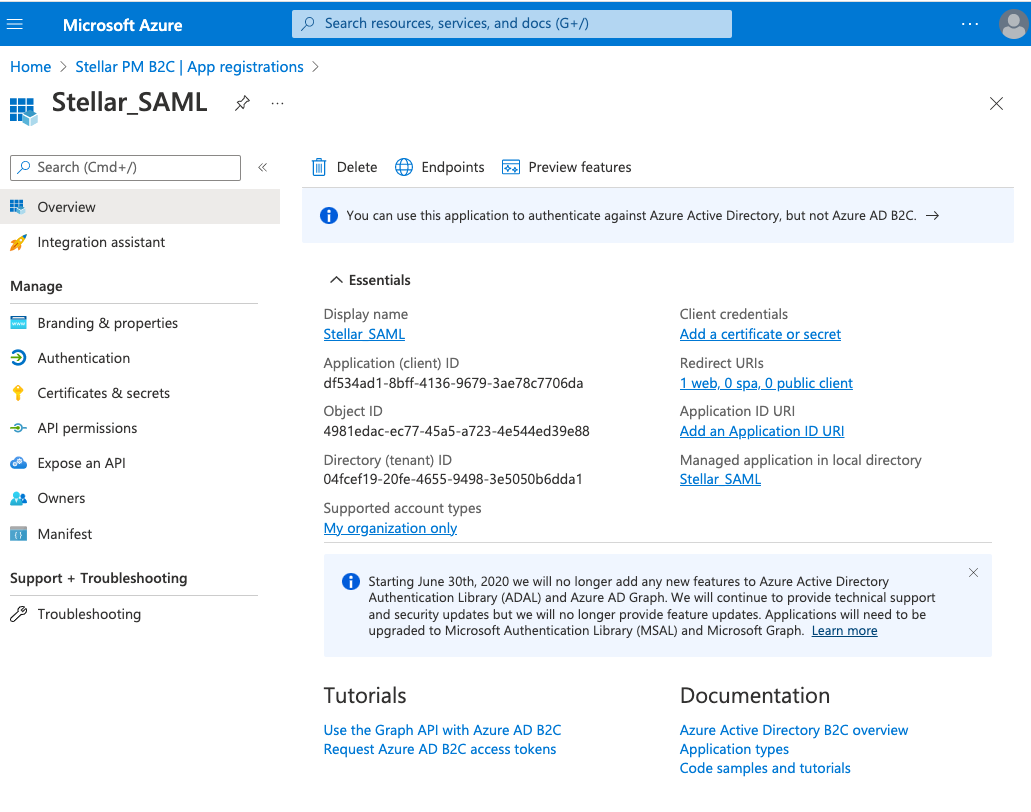Open the hamburger portal menu
Viewport: 1031px width, 812px height.
[x=15, y=24]
